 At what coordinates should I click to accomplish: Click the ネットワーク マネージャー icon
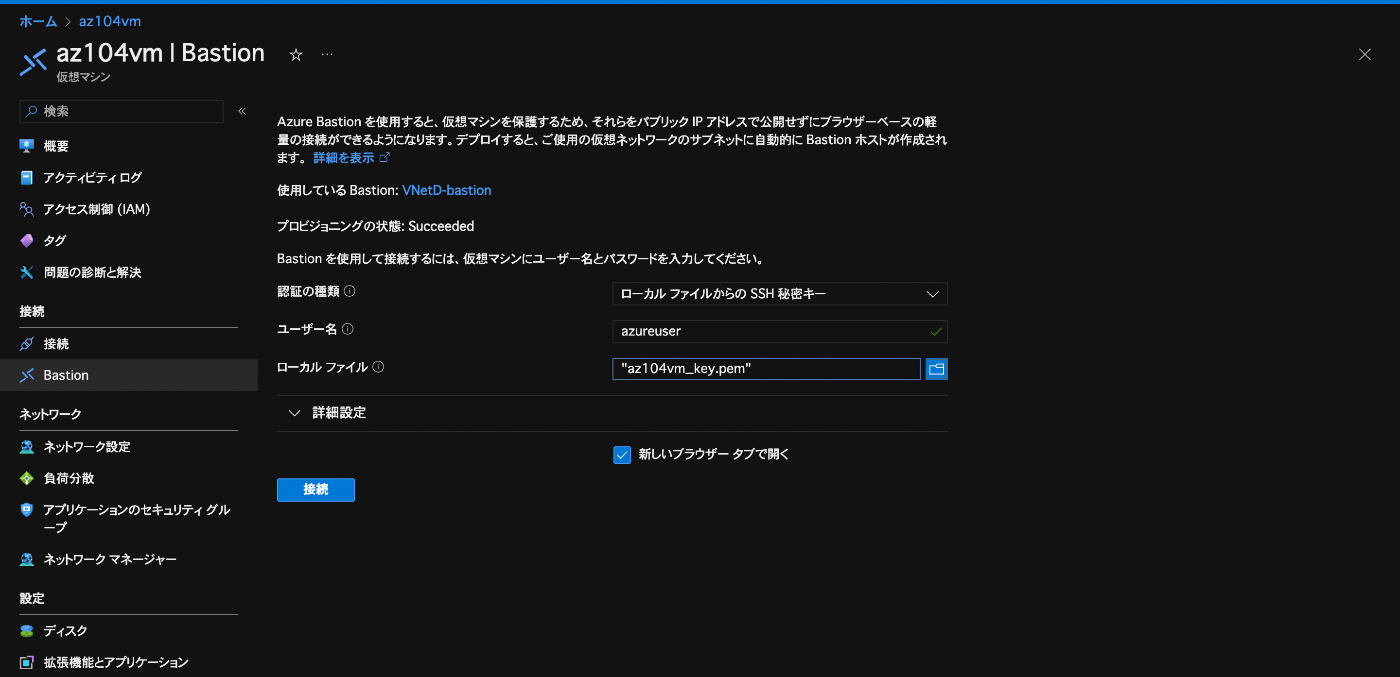(27, 559)
